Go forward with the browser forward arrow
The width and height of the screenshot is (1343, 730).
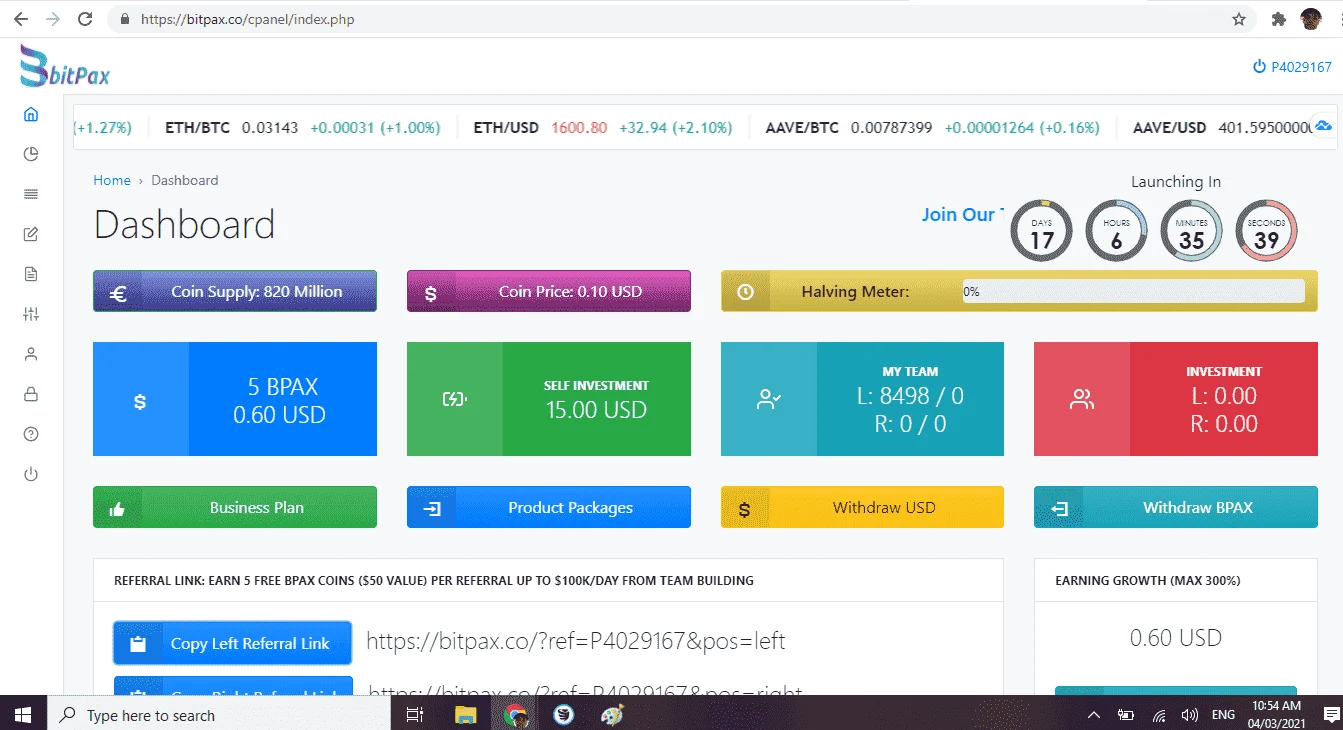point(53,19)
